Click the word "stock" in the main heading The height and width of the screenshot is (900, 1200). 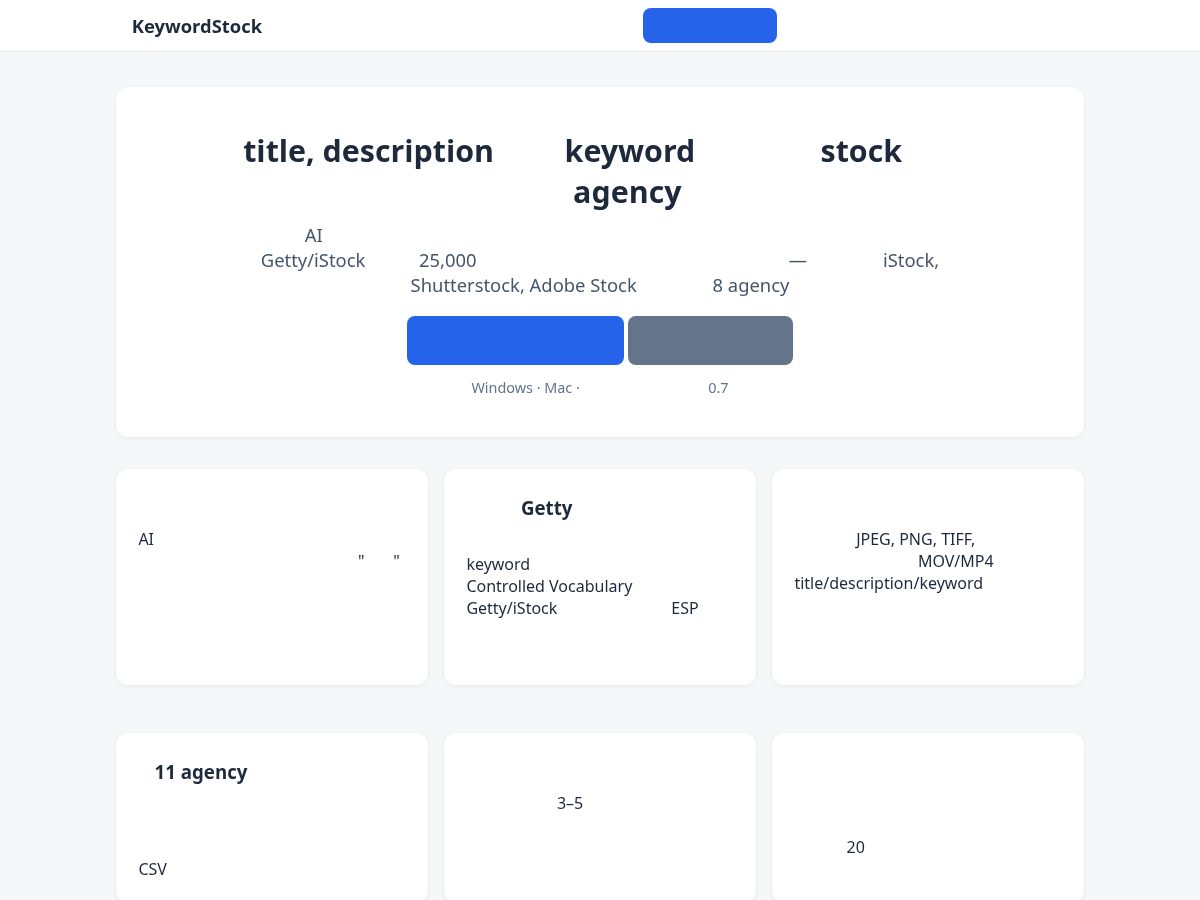pos(861,151)
